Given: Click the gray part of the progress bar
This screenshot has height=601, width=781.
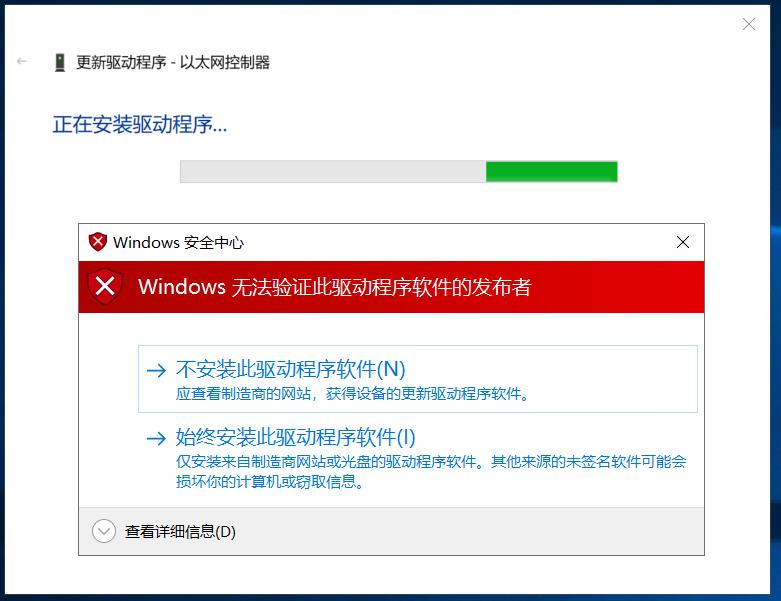Looking at the screenshot, I should (x=333, y=172).
